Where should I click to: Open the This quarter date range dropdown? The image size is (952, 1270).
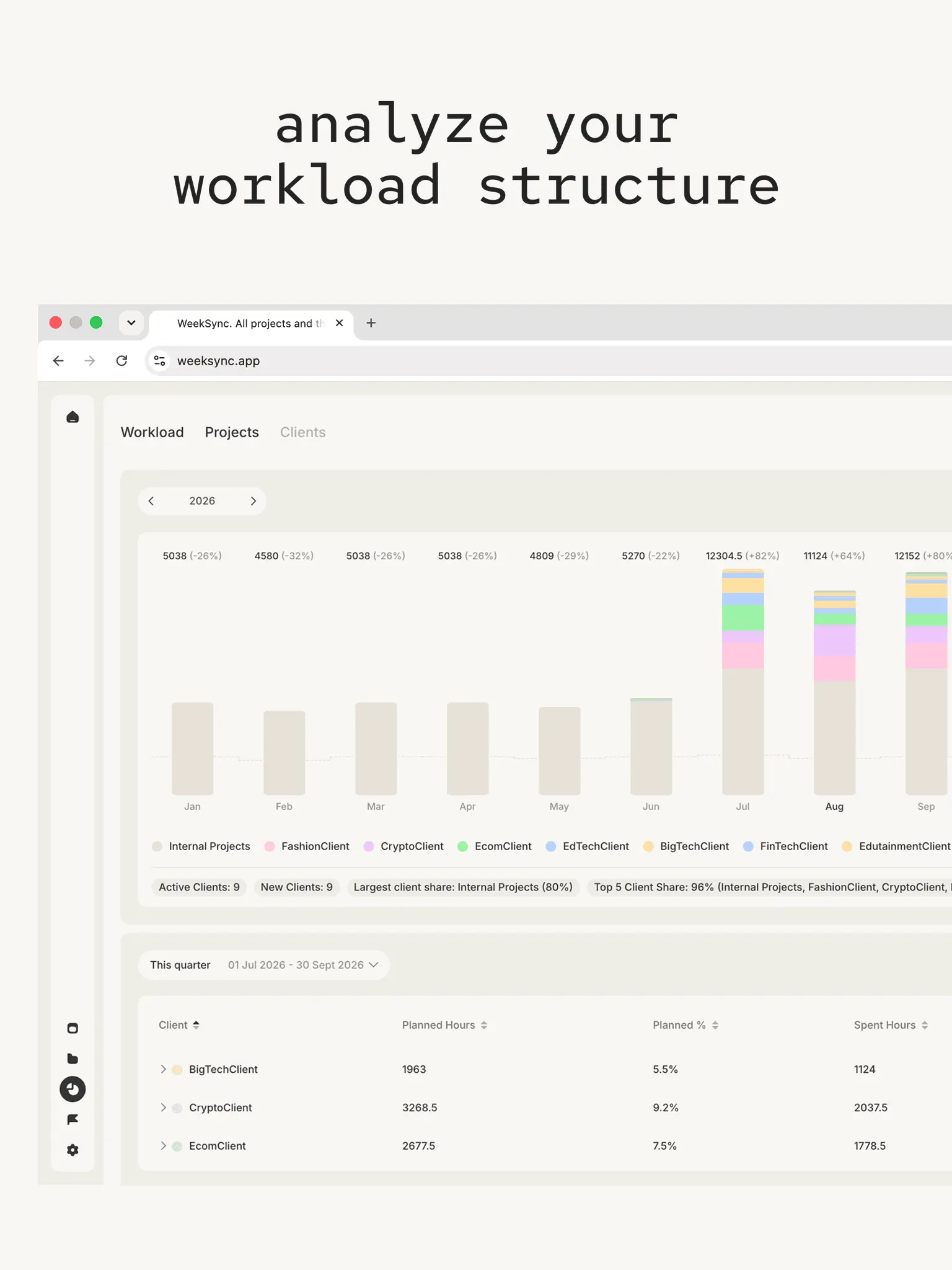pyautogui.click(x=264, y=965)
